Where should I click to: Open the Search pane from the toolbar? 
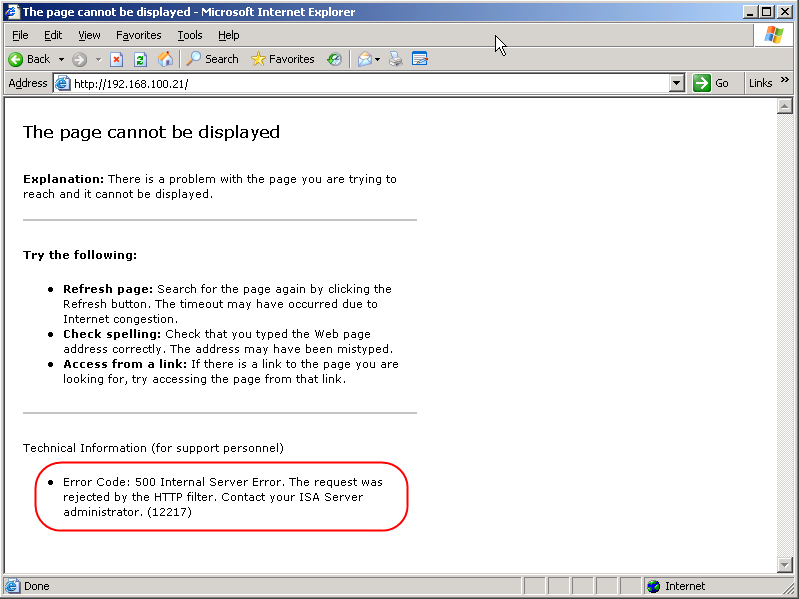(x=212, y=59)
